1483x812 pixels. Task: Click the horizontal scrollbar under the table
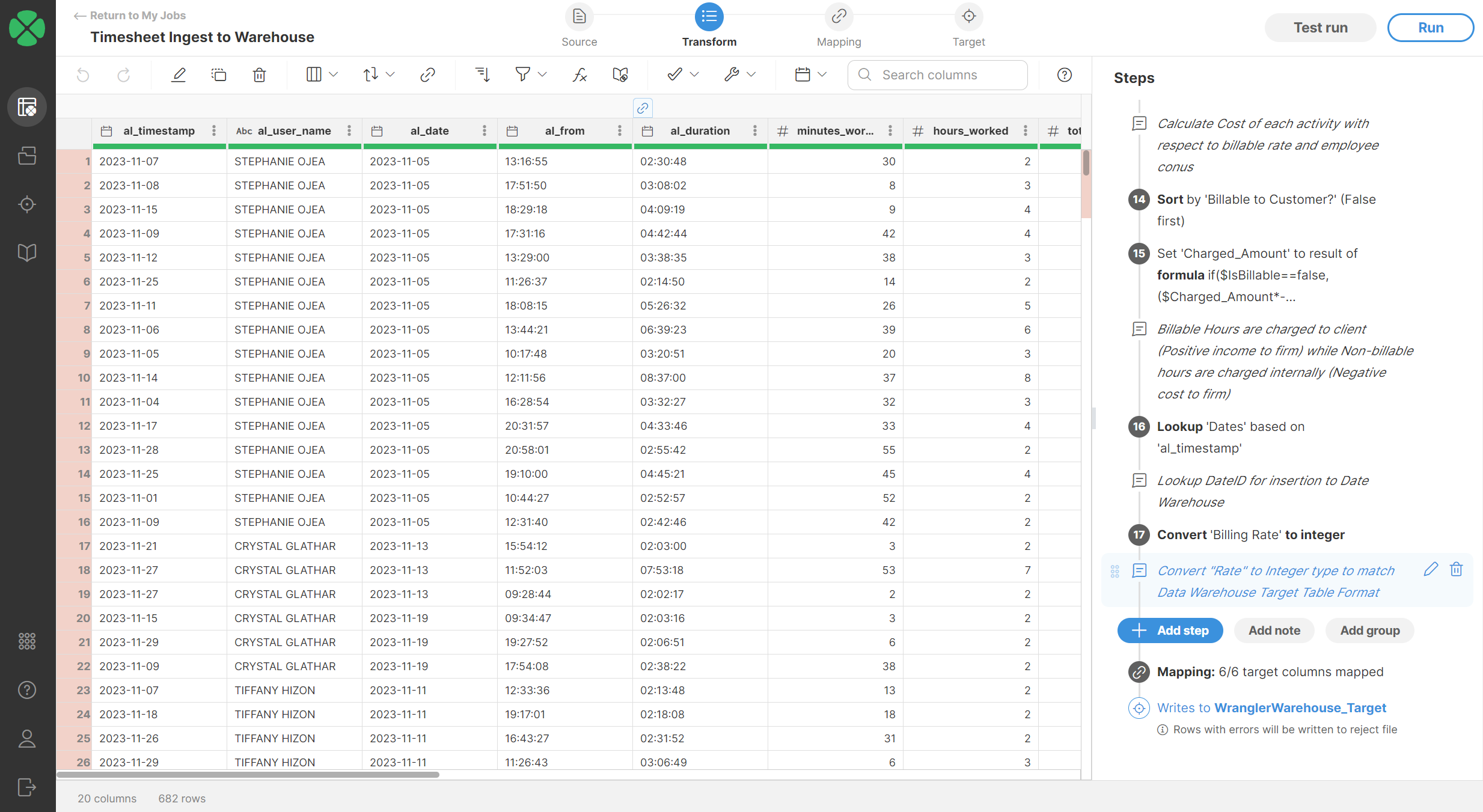248,775
